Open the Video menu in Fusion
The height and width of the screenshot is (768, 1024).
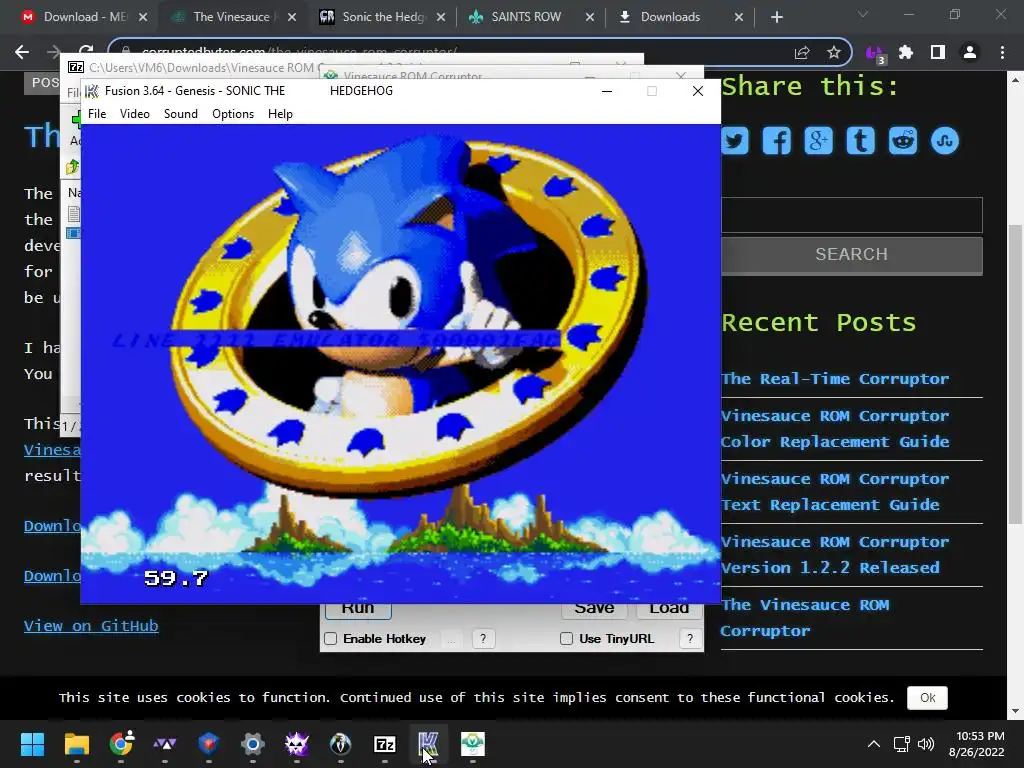coord(135,114)
